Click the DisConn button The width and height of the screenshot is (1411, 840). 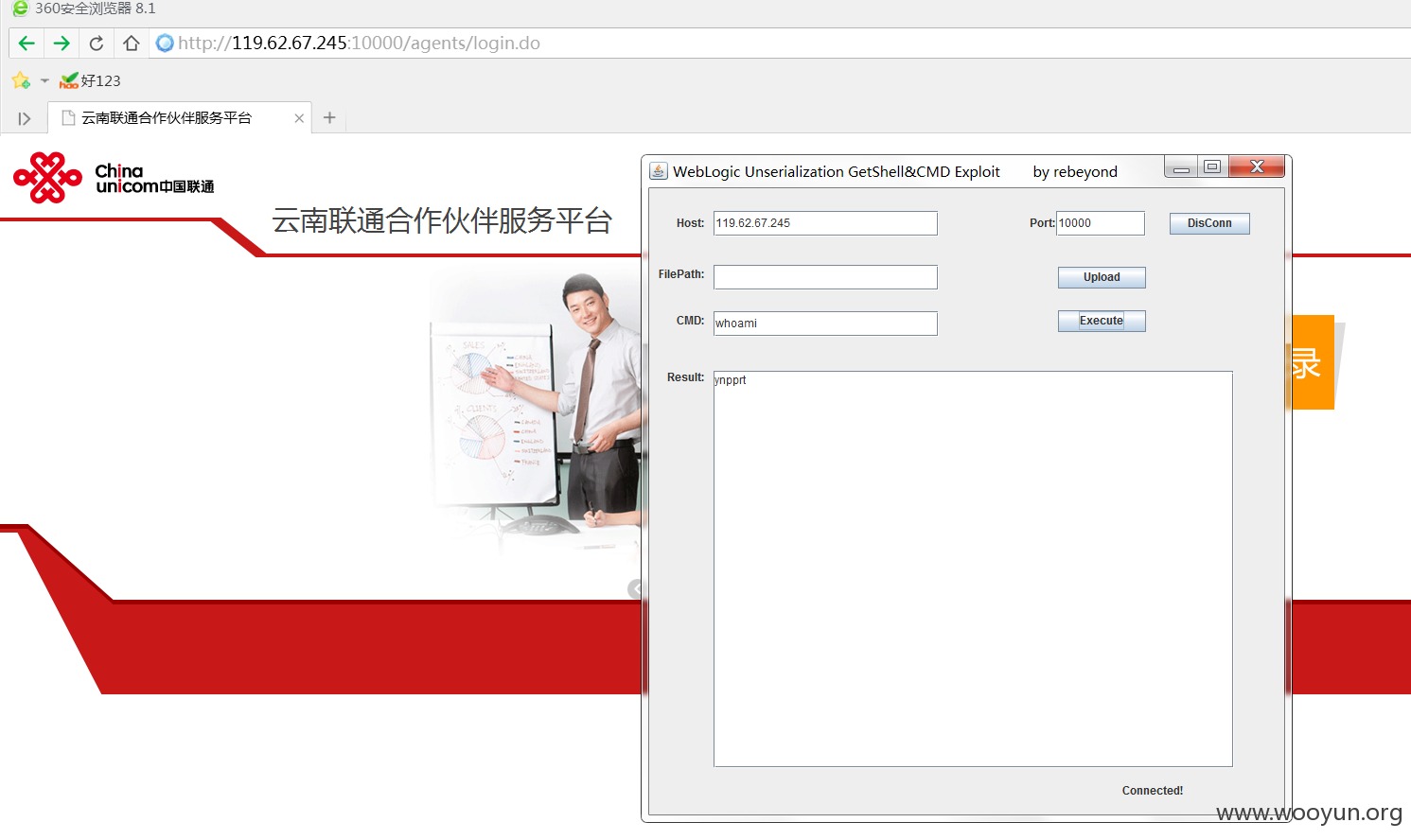(x=1209, y=223)
